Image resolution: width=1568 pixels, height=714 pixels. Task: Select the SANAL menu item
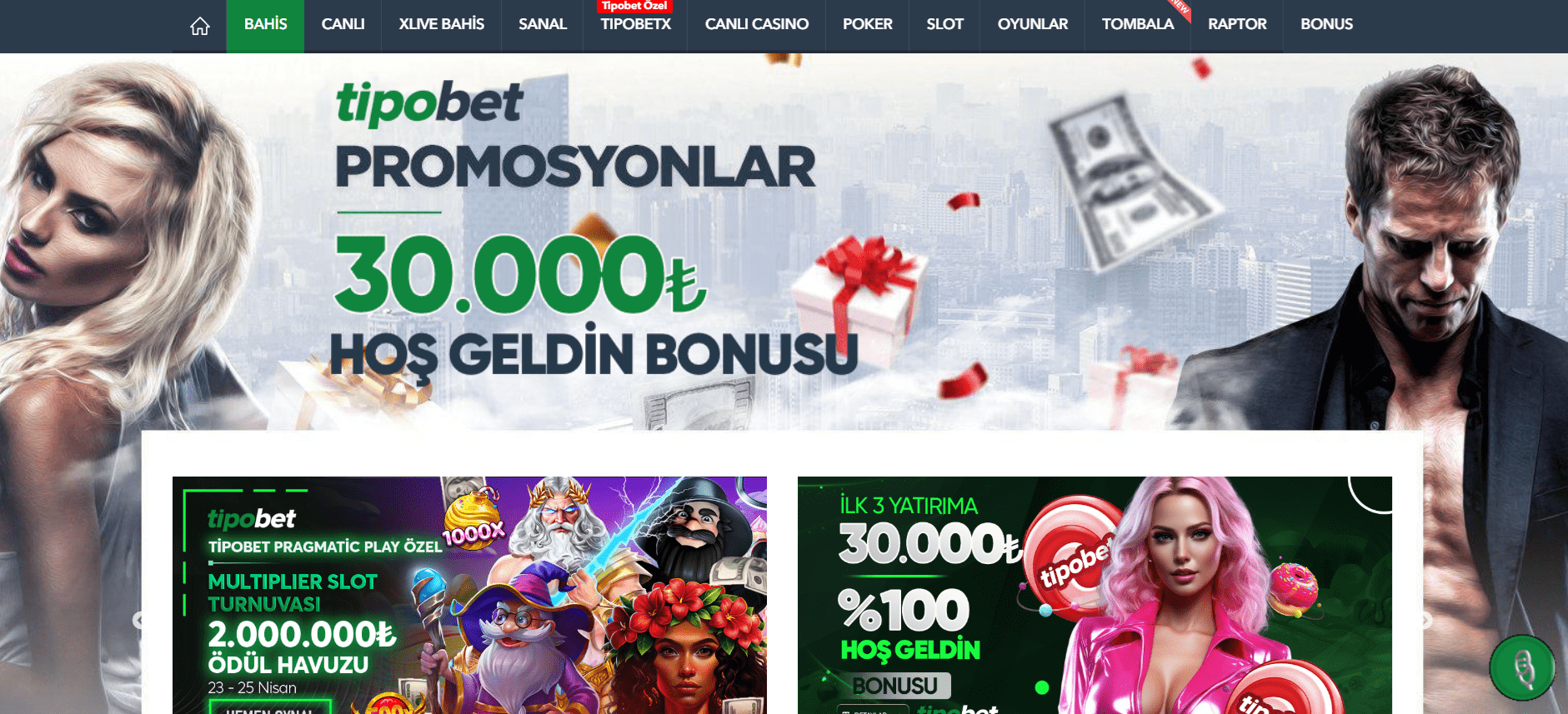point(542,26)
